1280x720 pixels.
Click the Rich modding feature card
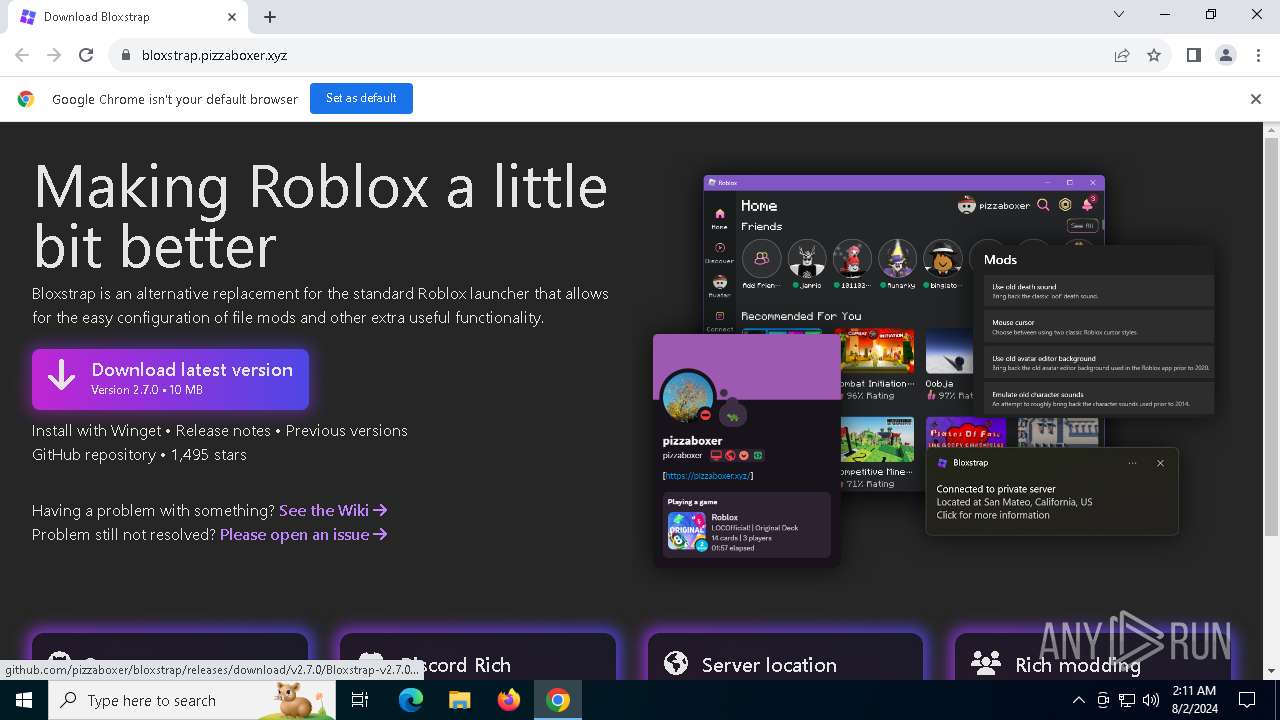tap(1092, 657)
